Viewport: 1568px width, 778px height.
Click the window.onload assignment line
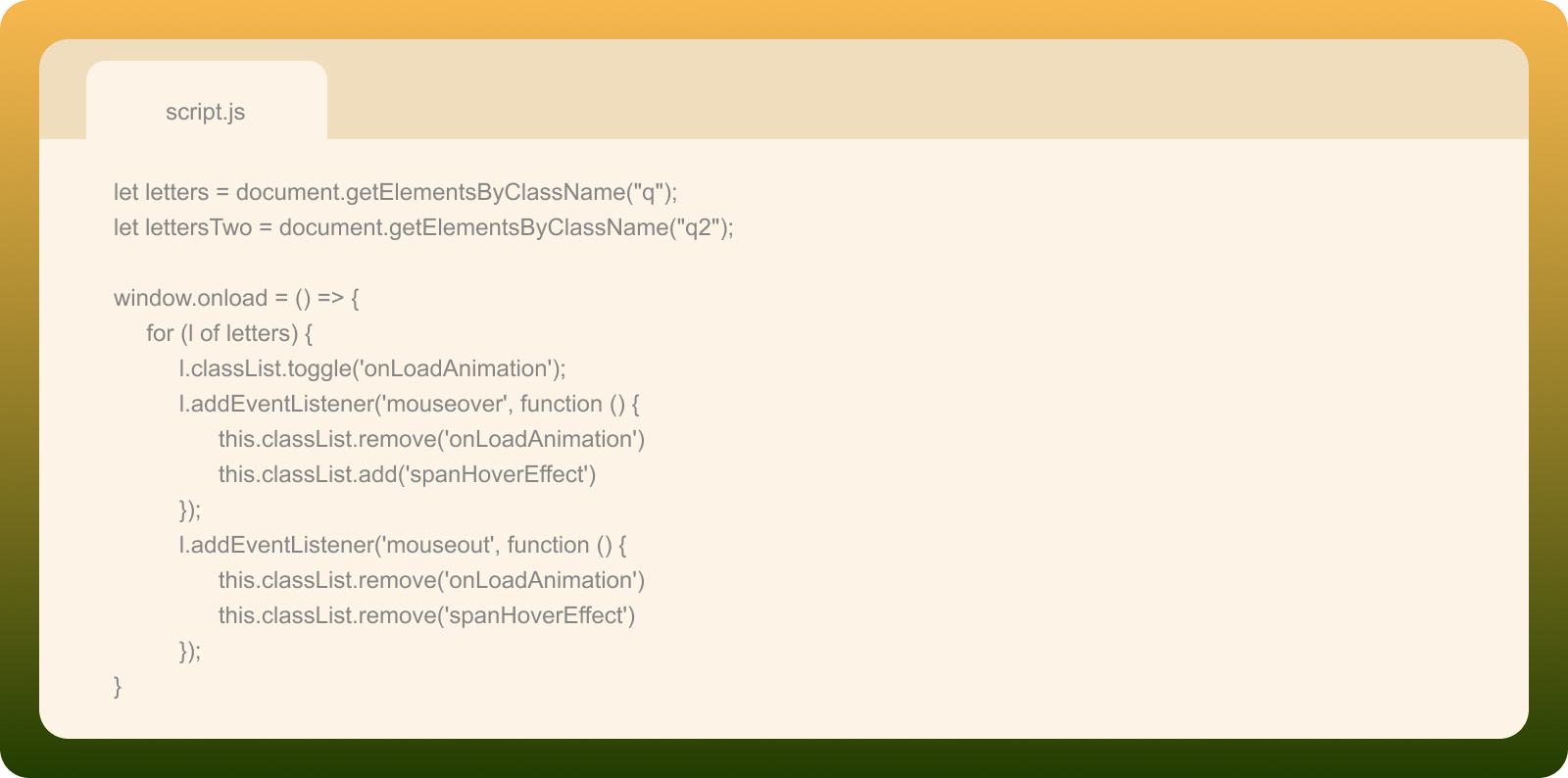(x=236, y=298)
